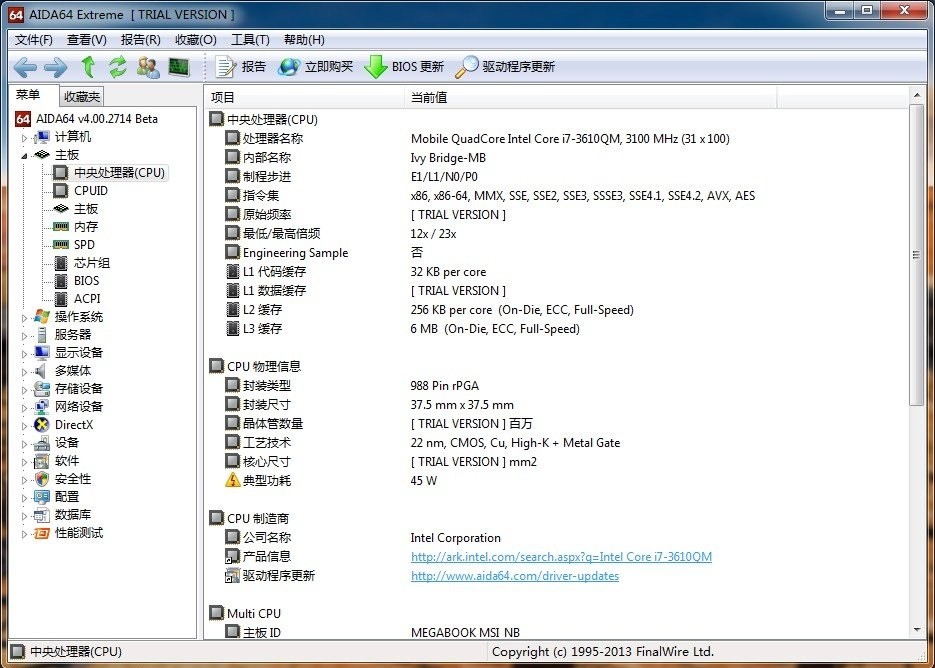Click 立即购买 buy now toolbar button
Viewport: 935px width, 668px height.
click(316, 67)
